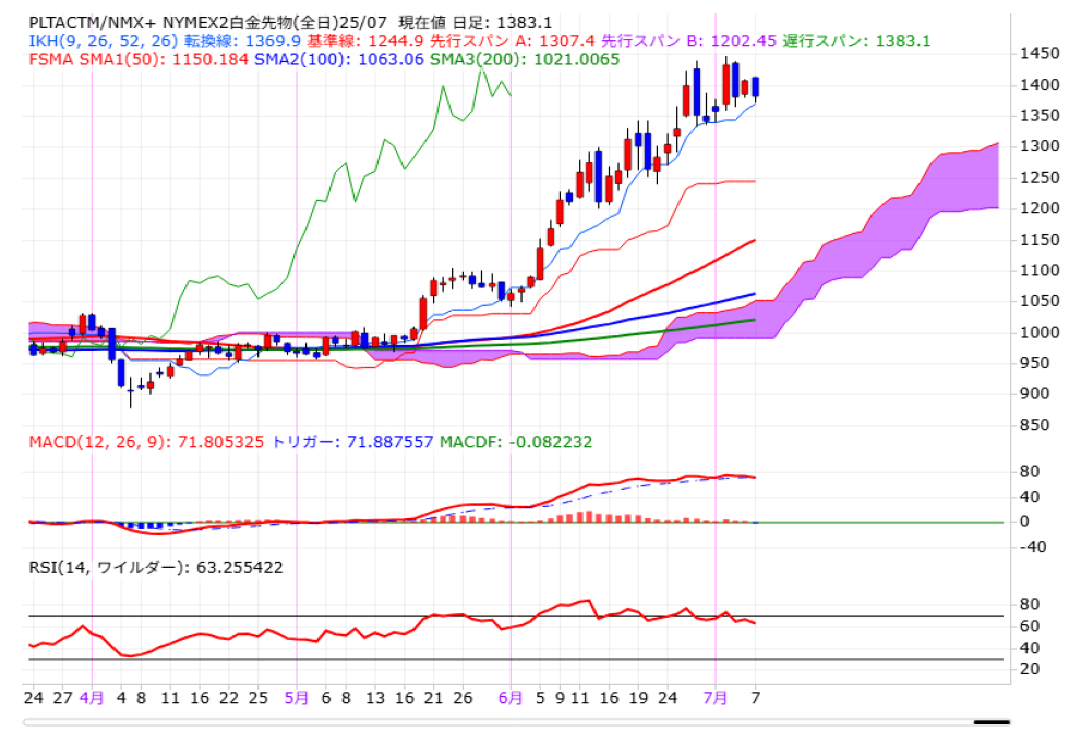This screenshot has width=1076, height=744.
Task: Click the date label 24 at axis start
Action: (33, 698)
